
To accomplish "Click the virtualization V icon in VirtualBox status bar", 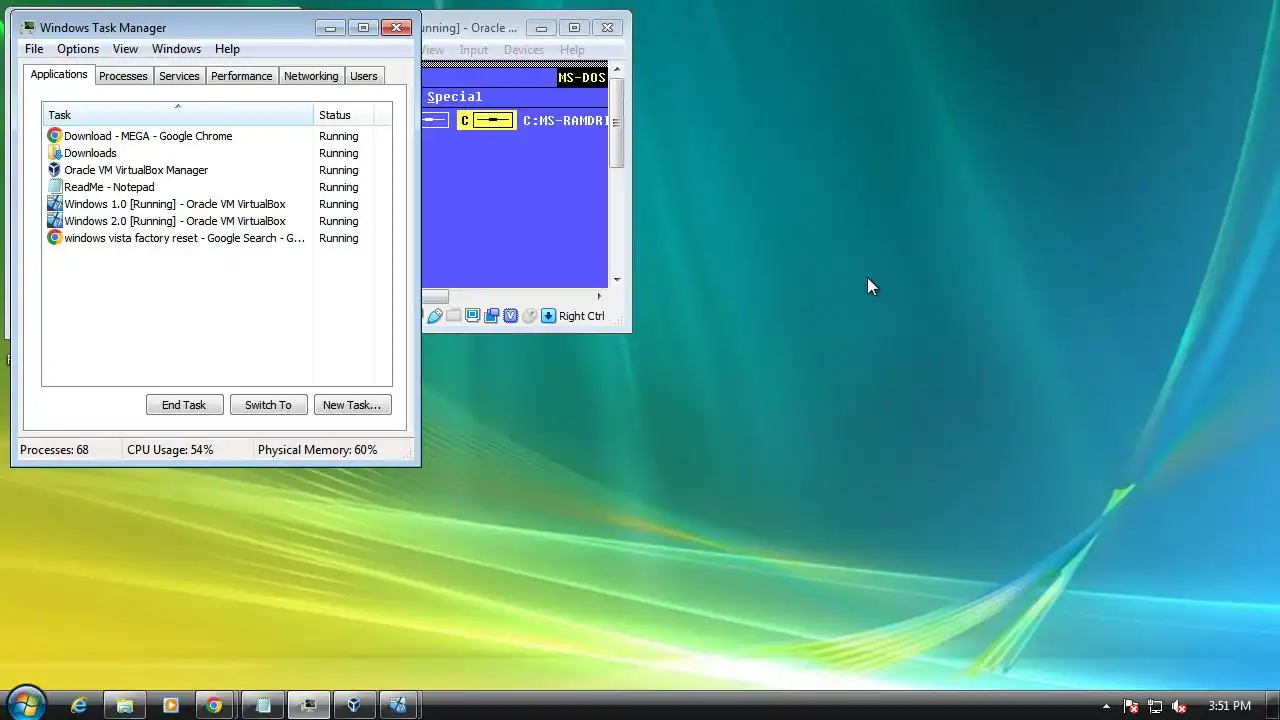I will [x=511, y=316].
